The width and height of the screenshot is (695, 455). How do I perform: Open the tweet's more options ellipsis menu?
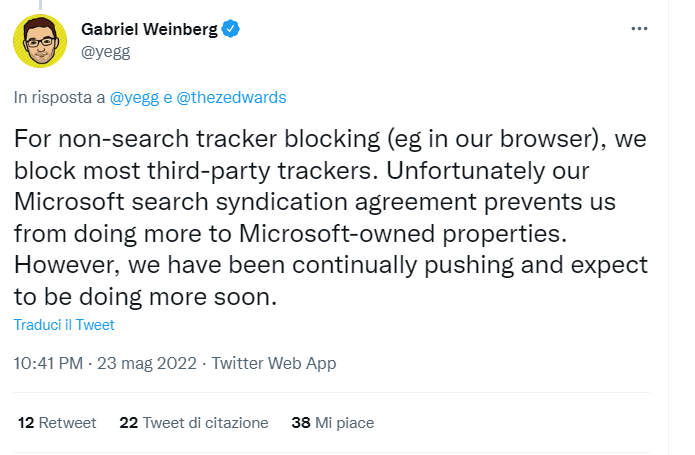tap(640, 29)
